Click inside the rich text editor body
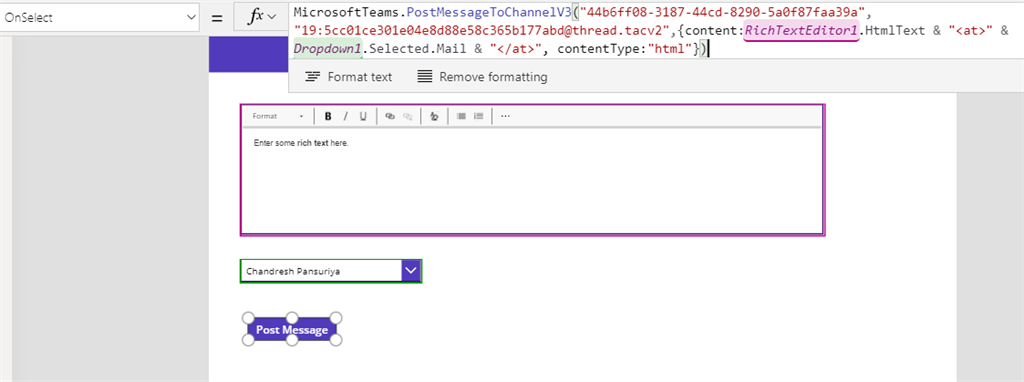This screenshot has height=382, width=1024. point(532,180)
